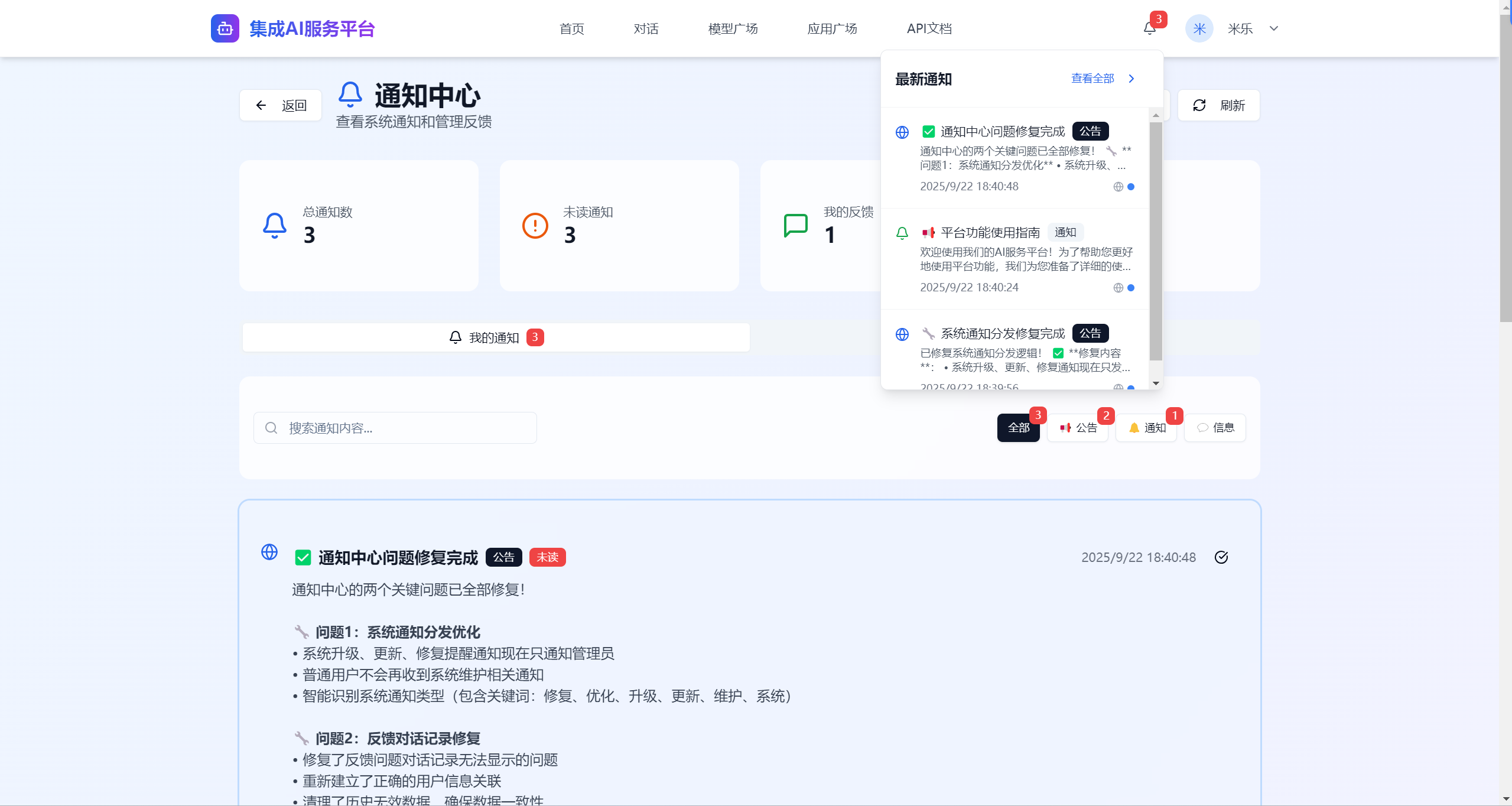The width and height of the screenshot is (1512, 806).
Task: Click the 集成AI服务平台 title
Action: point(312,28)
